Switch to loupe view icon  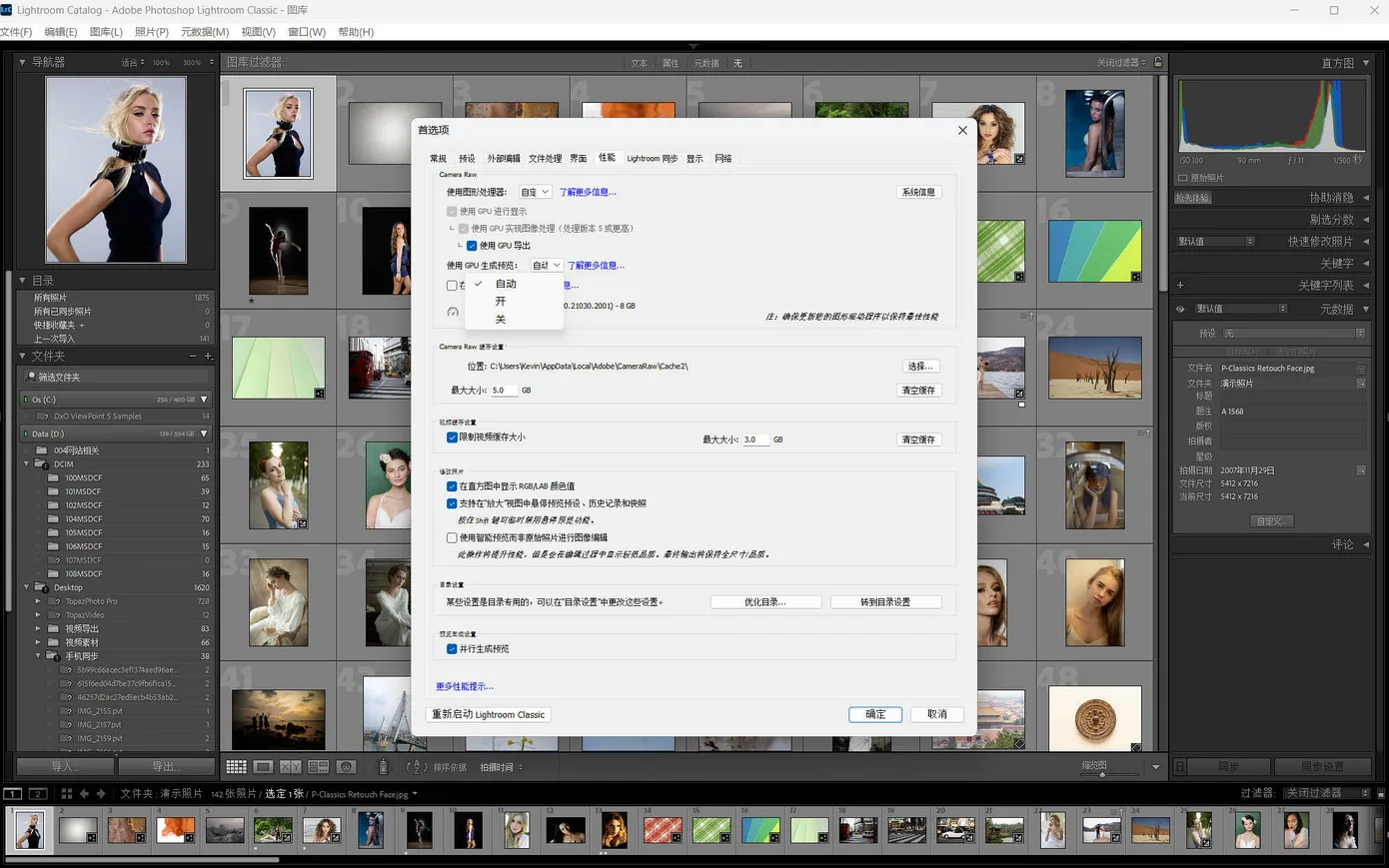[263, 767]
